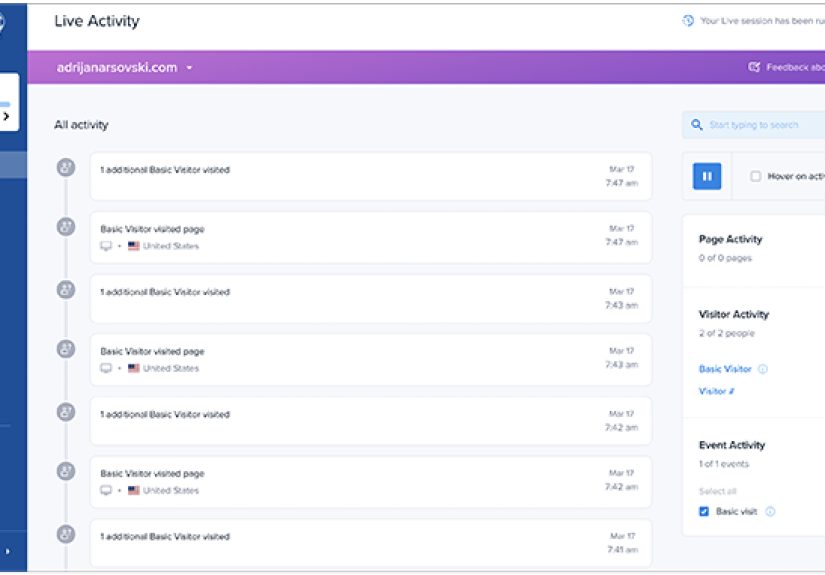The height and width of the screenshot is (575, 825).
Task: Click the feedback icon in purple bar
Action: pos(754,67)
